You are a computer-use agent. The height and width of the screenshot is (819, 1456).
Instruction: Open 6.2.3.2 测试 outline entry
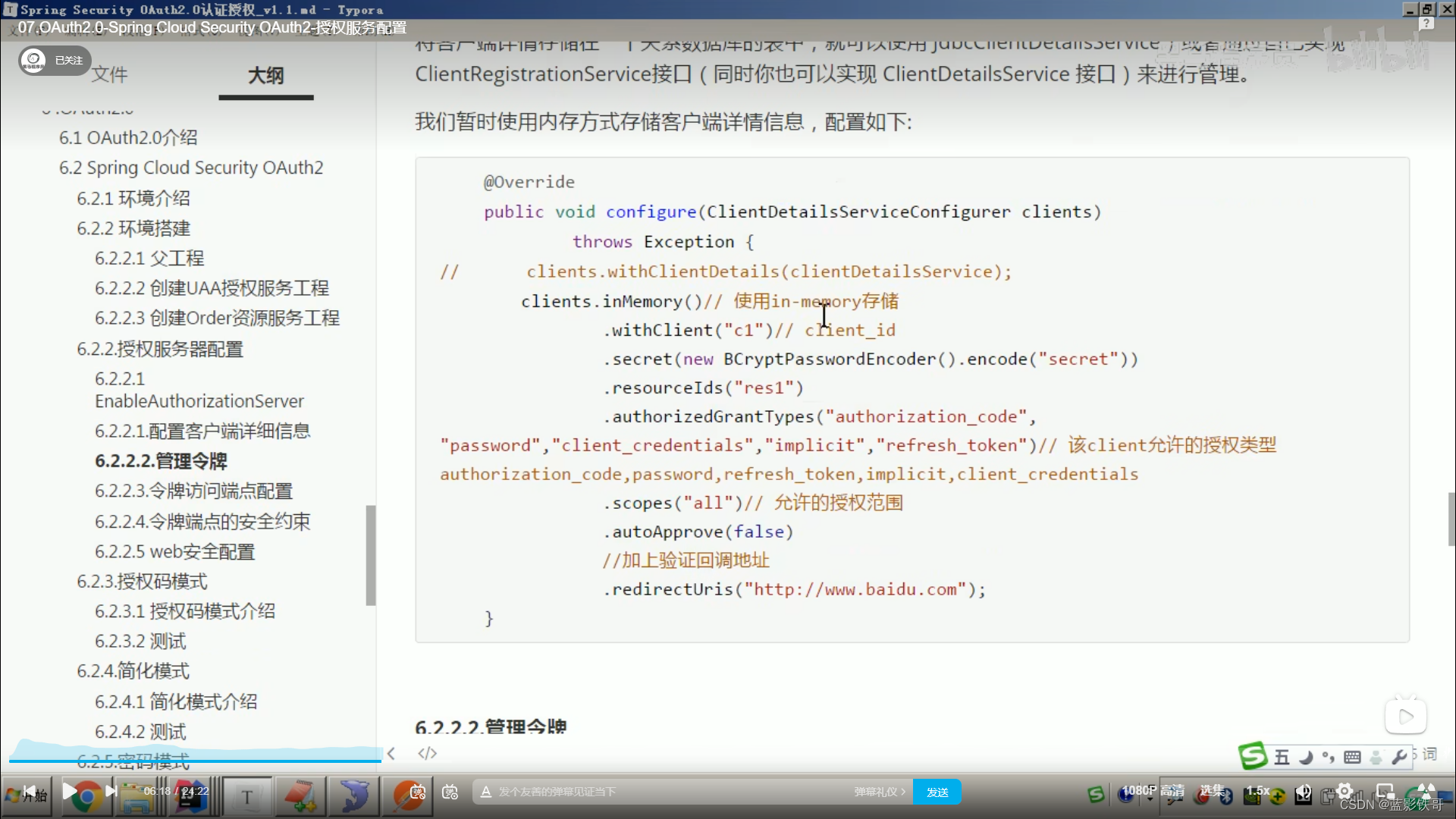click(x=140, y=642)
